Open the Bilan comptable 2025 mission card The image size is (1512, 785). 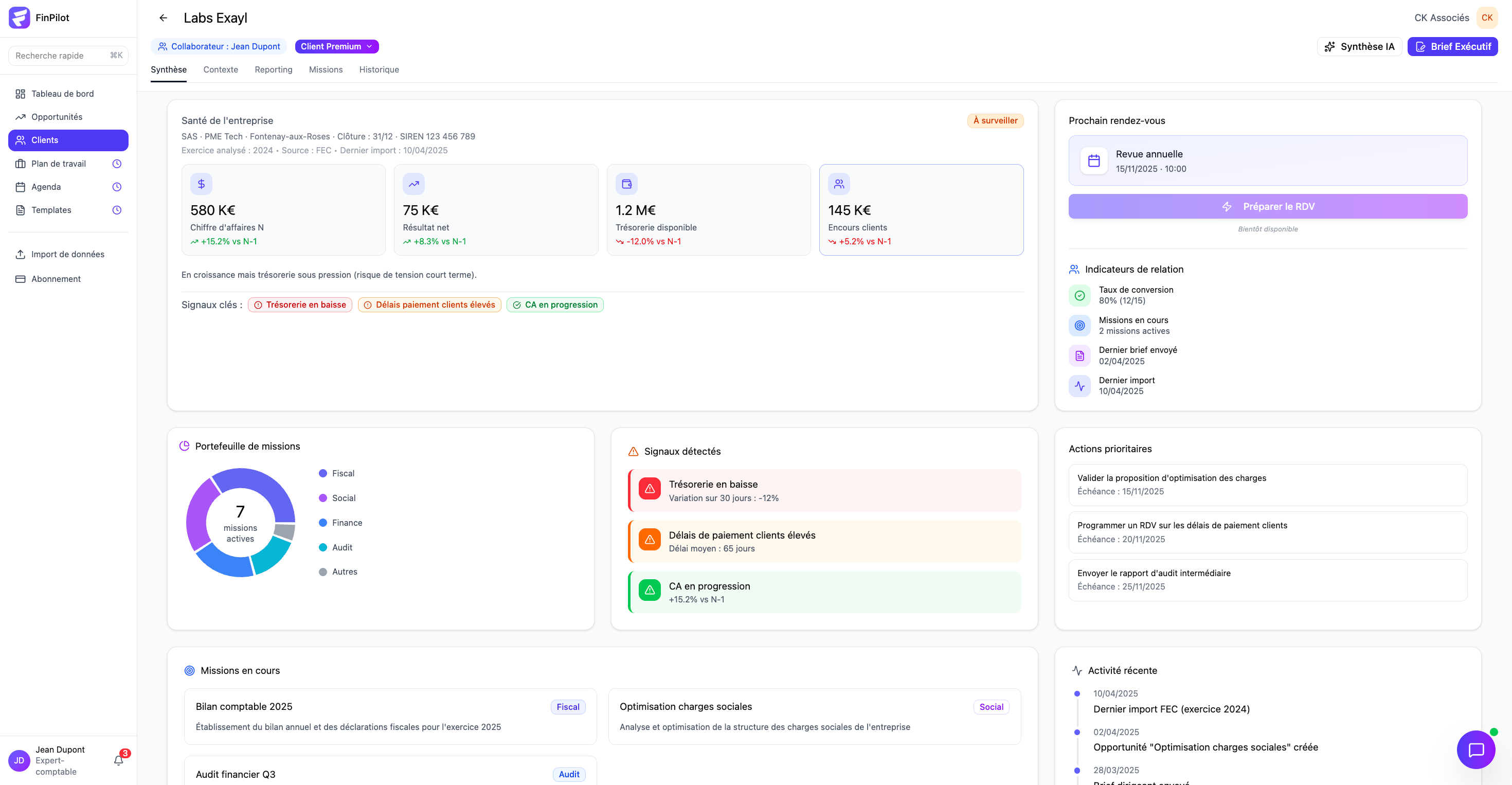click(390, 716)
